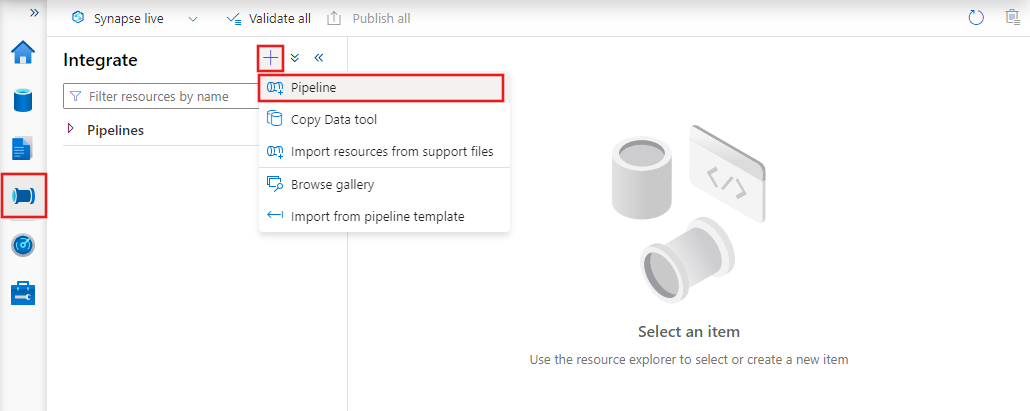Select the Integrate hub icon

point(23,196)
